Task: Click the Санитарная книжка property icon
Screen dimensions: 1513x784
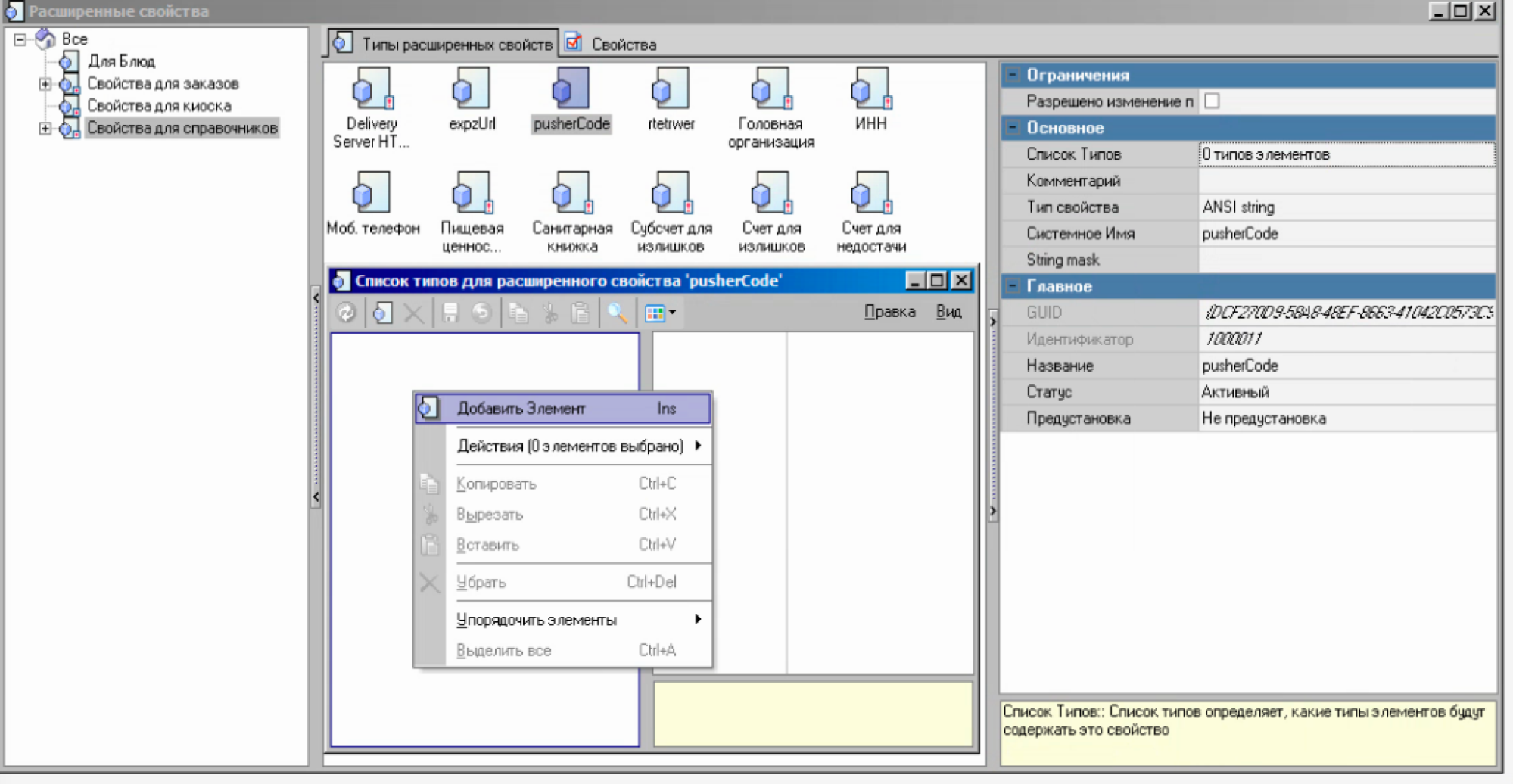Action: (571, 194)
